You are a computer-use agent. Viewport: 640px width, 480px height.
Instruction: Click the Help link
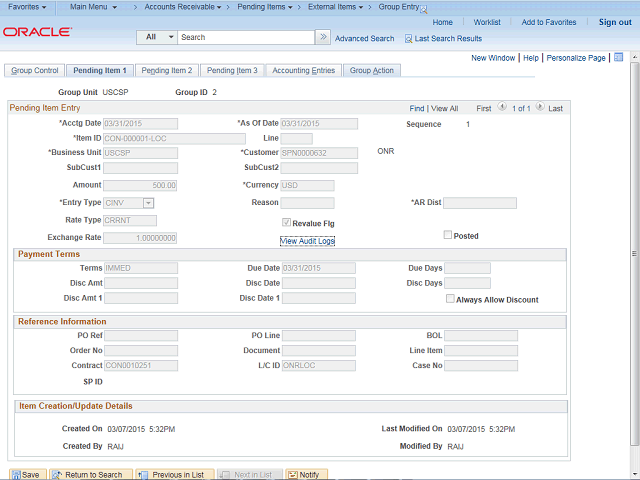pyautogui.click(x=531, y=58)
